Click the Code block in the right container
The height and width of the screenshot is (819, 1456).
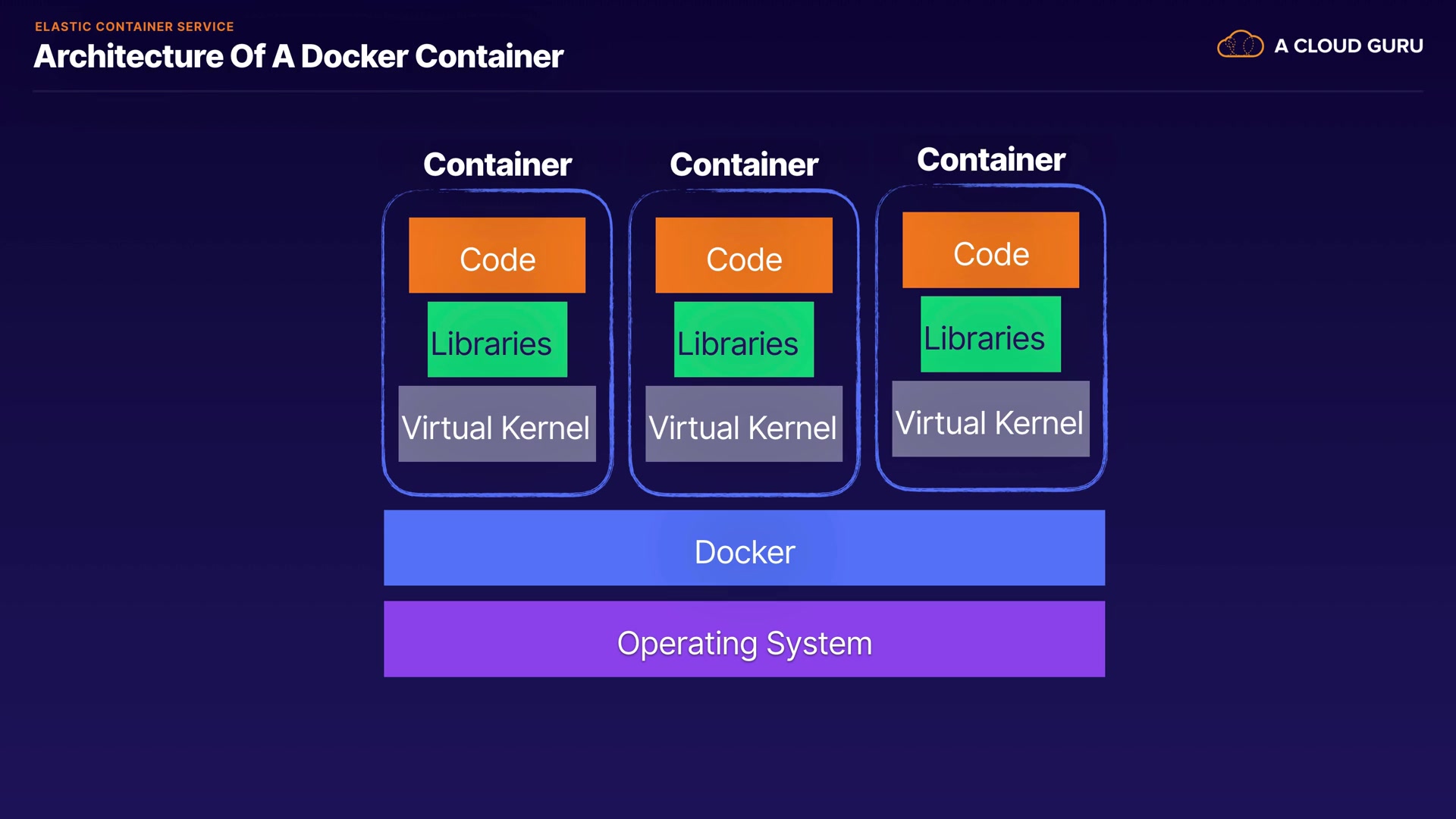(x=990, y=250)
